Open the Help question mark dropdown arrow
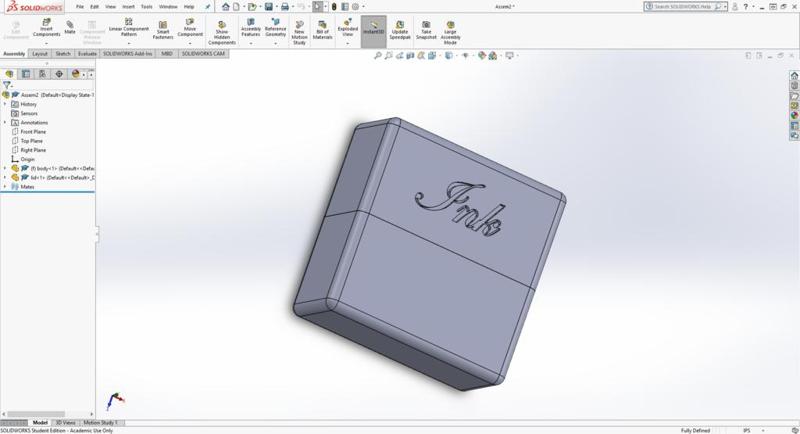Screen dimensions: 800x434 [754, 7]
